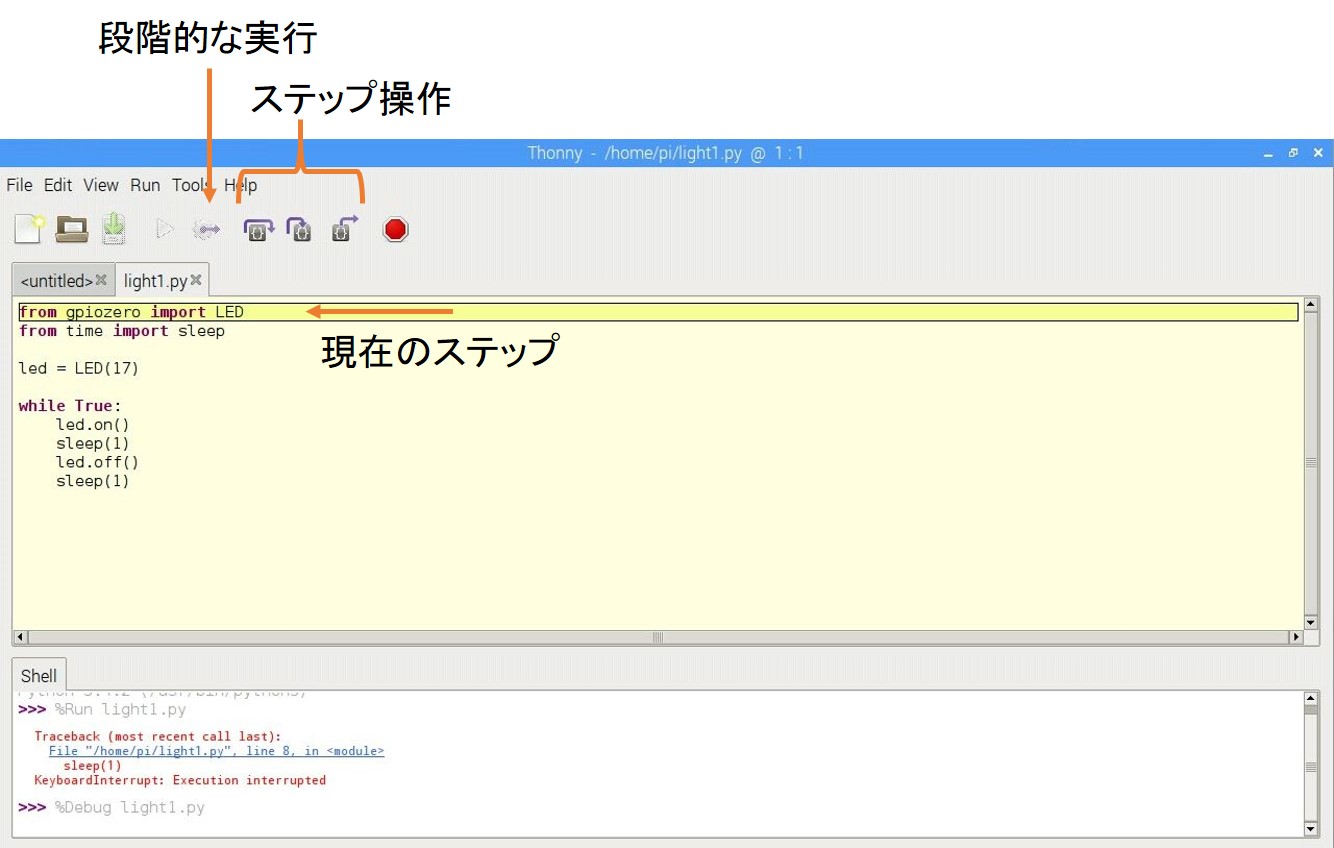Open the Run menu
This screenshot has width=1334, height=848.
point(145,185)
